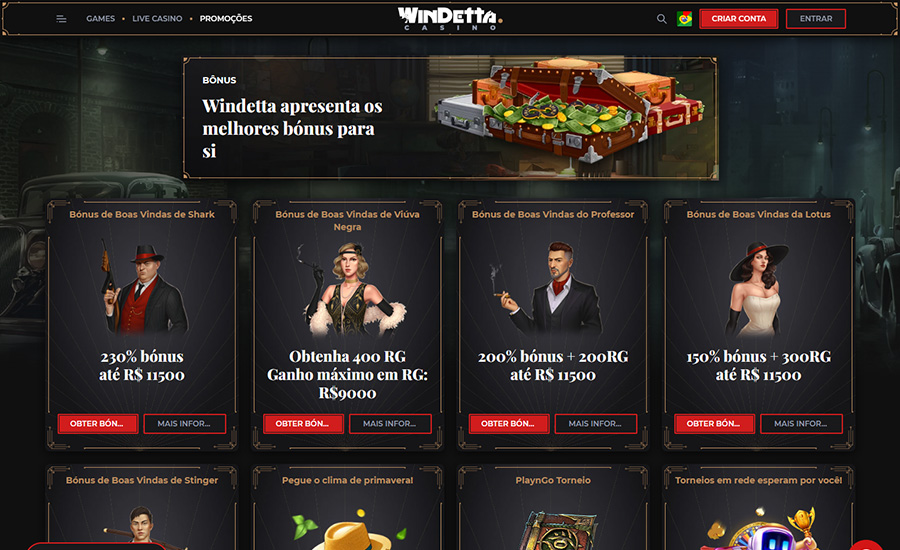Viewport: 900px width, 550px height.
Task: Open the hamburger menu icon
Action: pyautogui.click(x=61, y=19)
